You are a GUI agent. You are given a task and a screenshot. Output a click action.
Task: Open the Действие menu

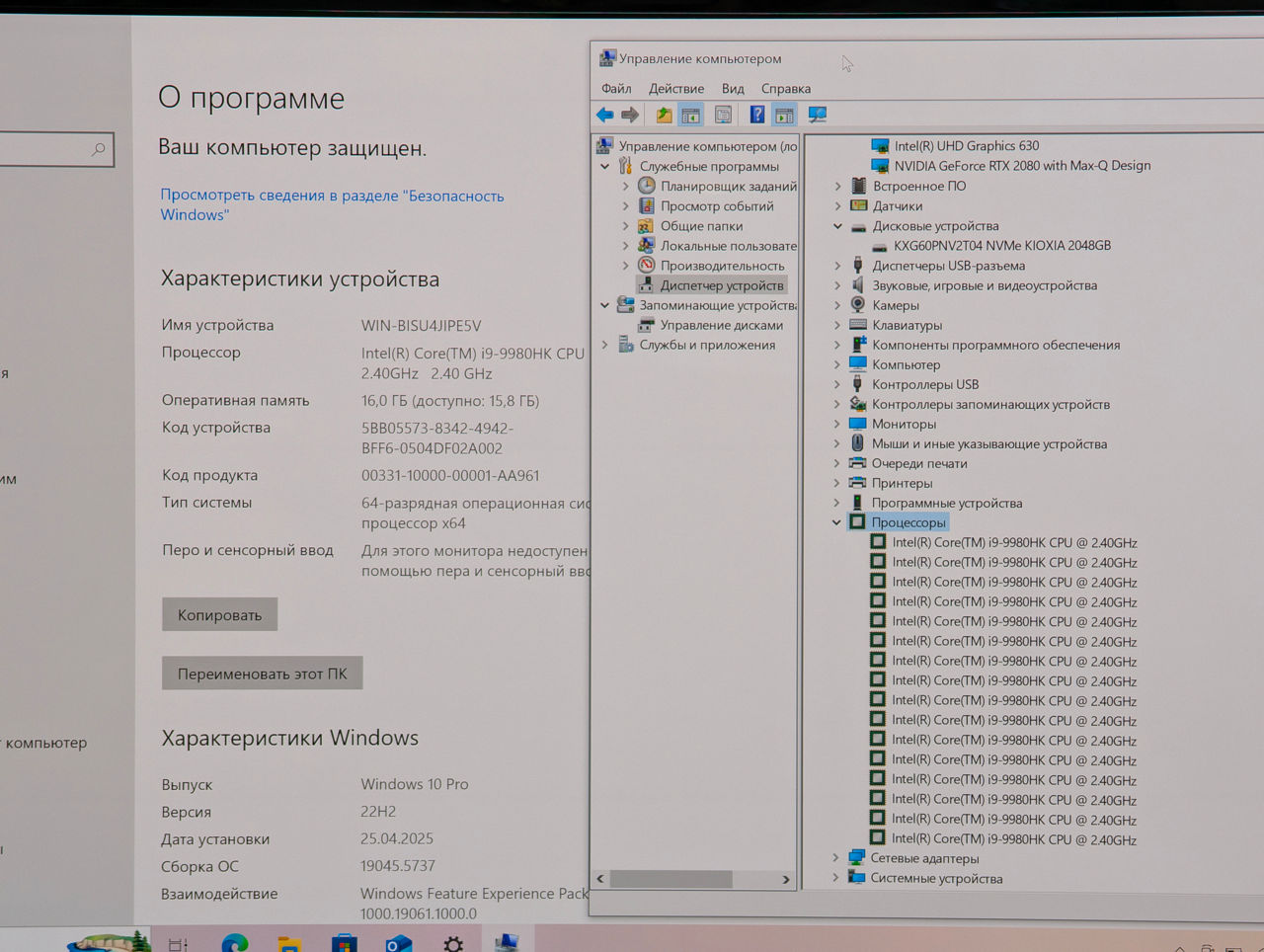pos(676,88)
